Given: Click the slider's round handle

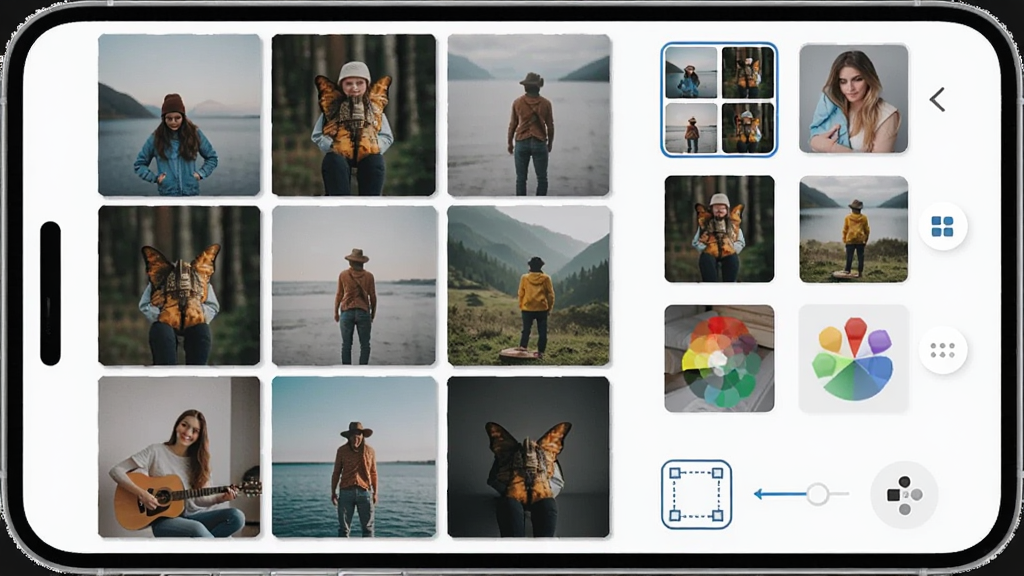Looking at the screenshot, I should [x=817, y=494].
